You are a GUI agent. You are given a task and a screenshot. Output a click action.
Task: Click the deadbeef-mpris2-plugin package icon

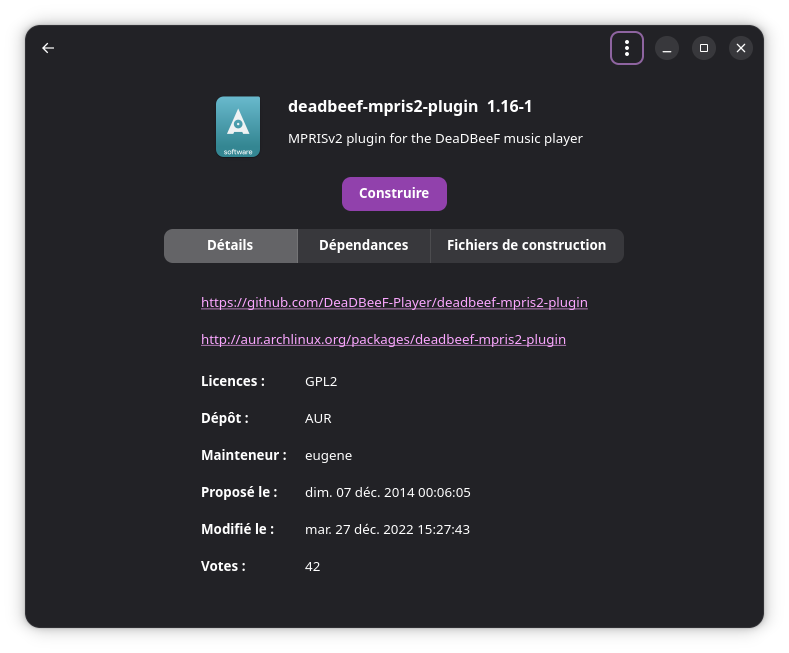tap(238, 127)
